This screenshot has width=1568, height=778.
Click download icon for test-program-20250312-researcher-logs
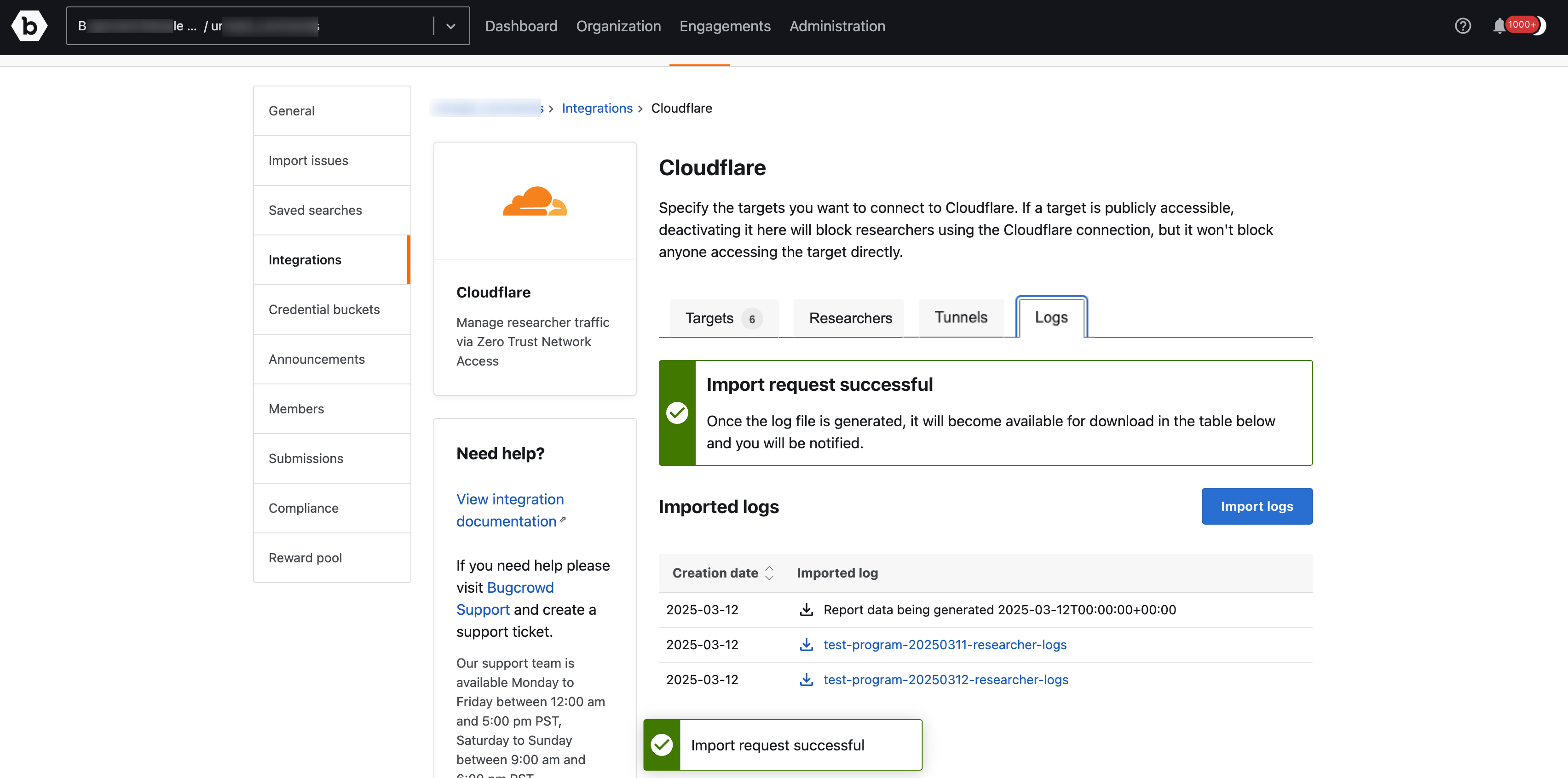(806, 680)
